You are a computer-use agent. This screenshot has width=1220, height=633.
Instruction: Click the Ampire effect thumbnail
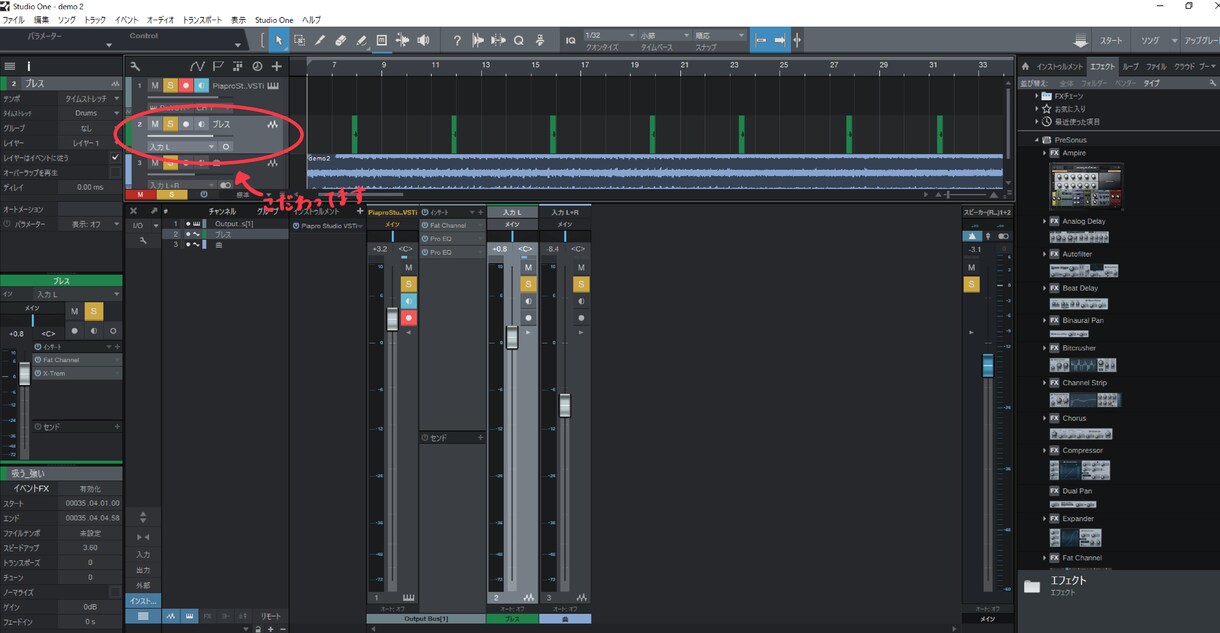tap(1086, 186)
